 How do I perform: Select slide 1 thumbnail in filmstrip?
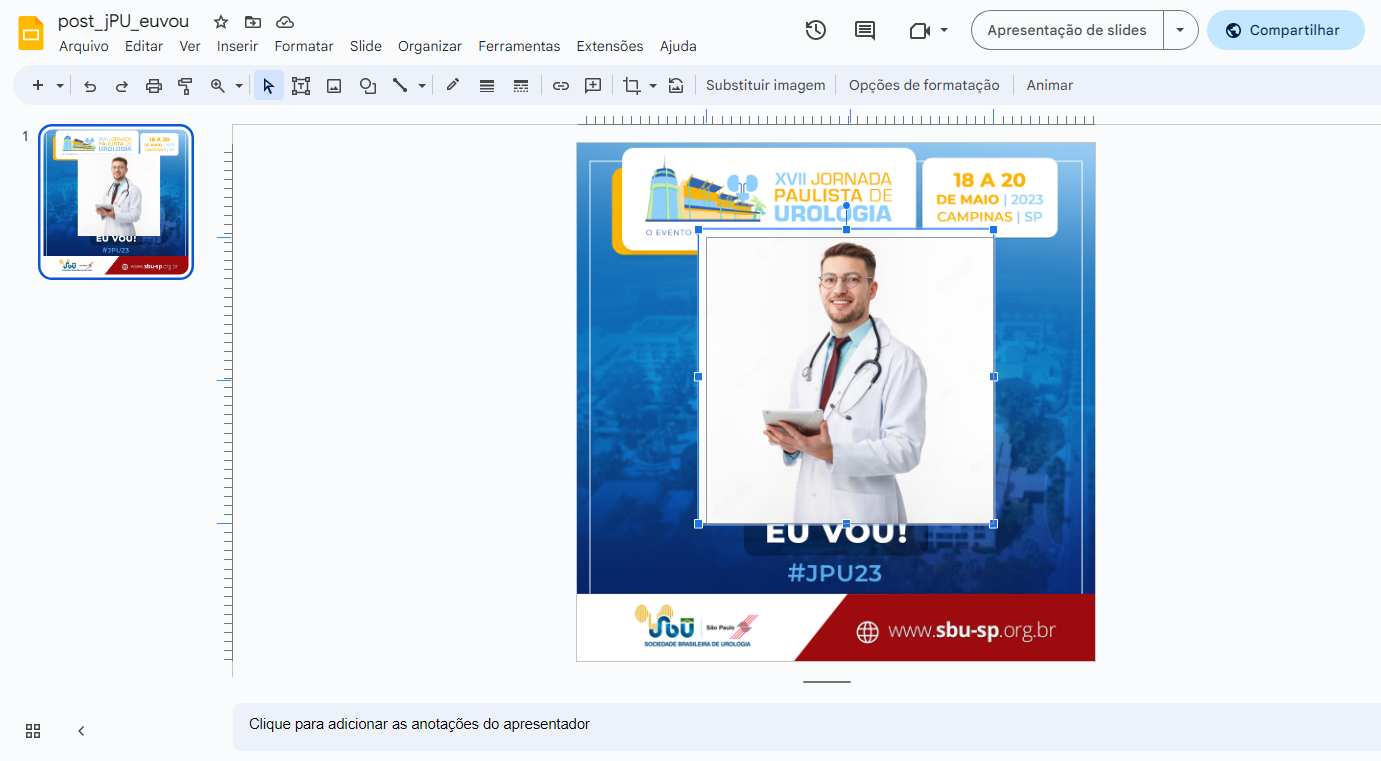pos(116,202)
